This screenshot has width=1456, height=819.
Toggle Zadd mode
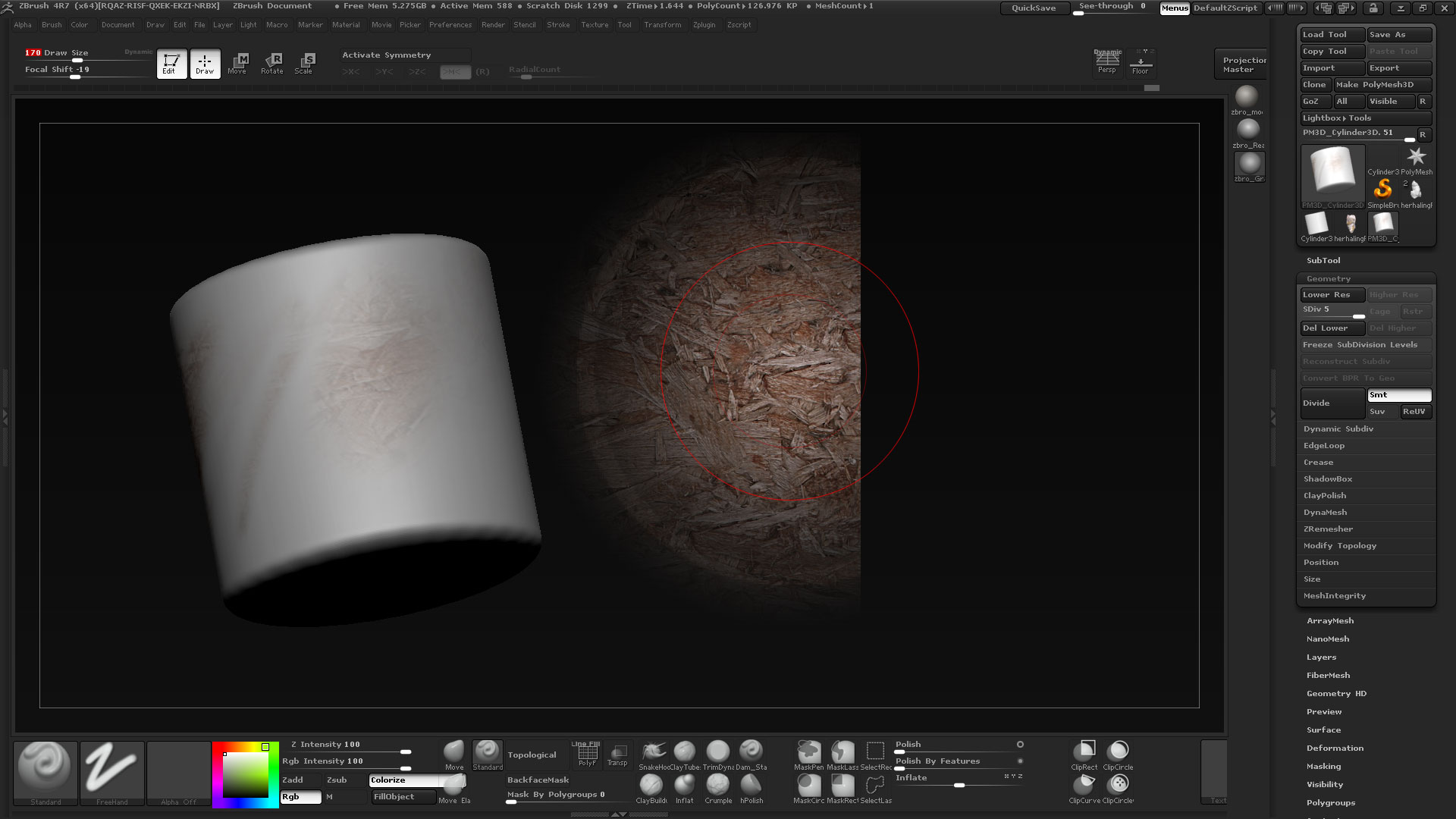click(x=302, y=780)
